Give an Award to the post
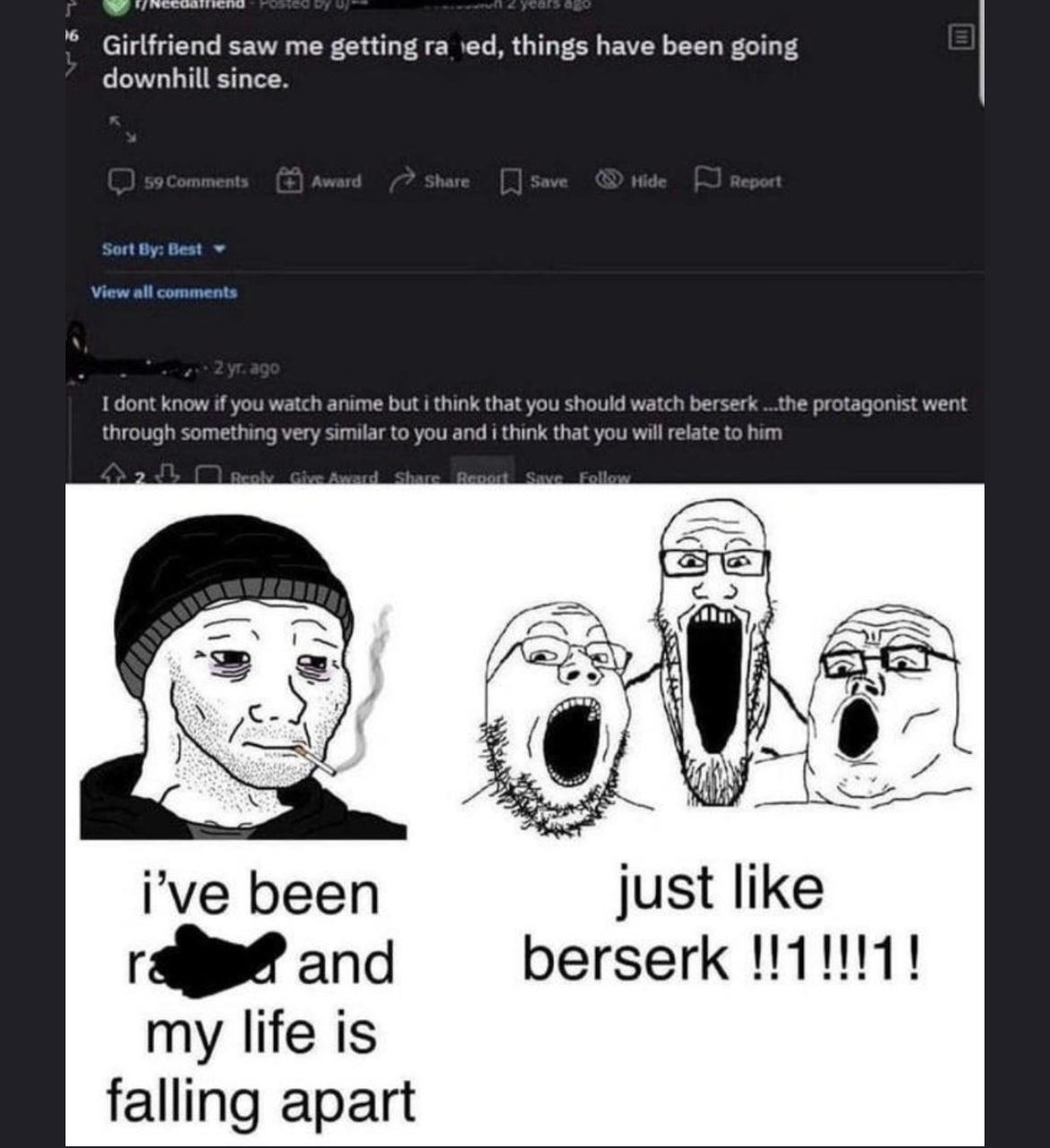1050x1148 pixels. tap(319, 181)
